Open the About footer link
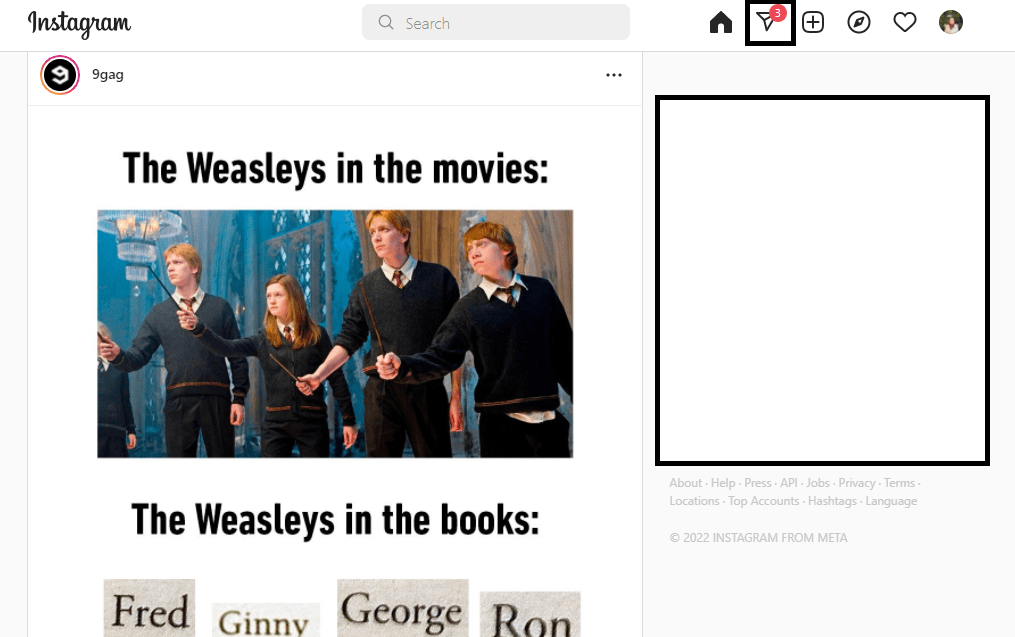1015x637 pixels. coord(686,483)
